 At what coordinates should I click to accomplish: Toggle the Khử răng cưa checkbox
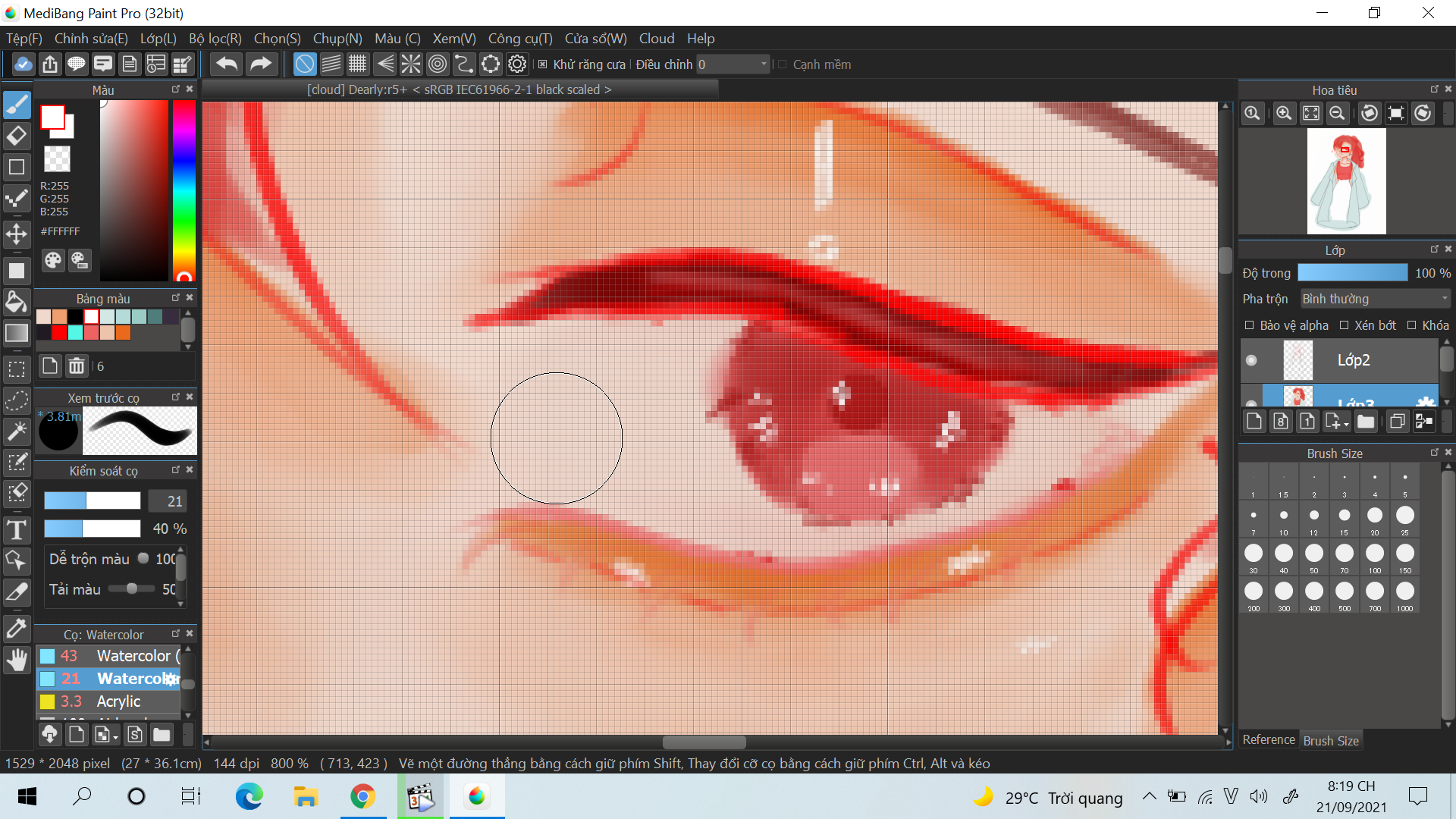click(x=543, y=64)
